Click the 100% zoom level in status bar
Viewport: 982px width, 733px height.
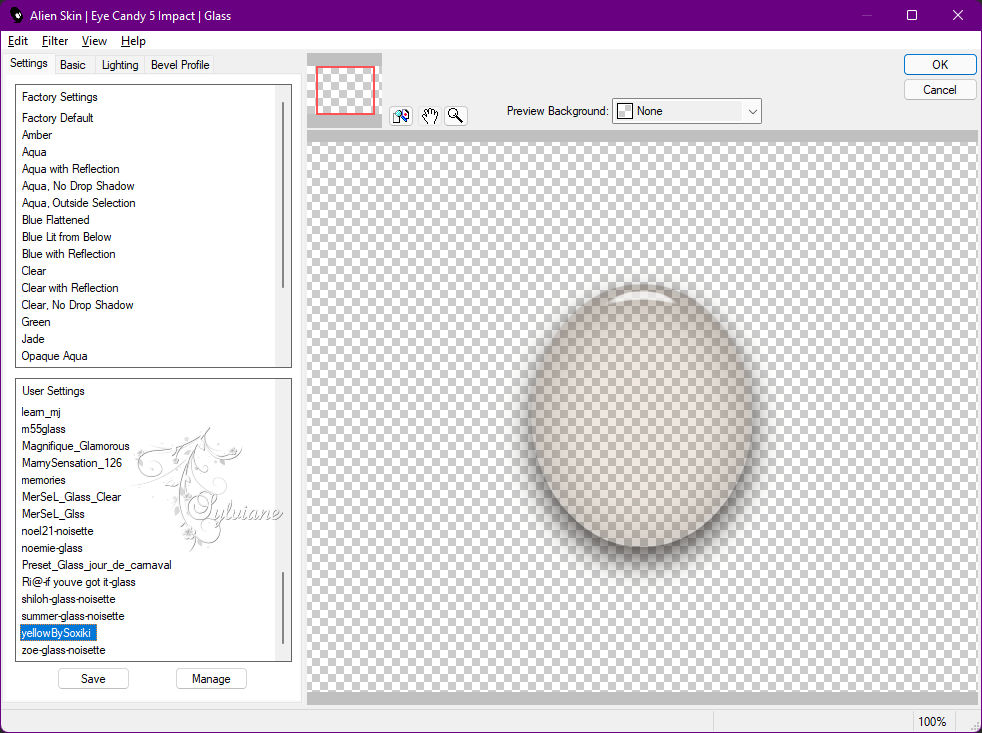click(932, 722)
